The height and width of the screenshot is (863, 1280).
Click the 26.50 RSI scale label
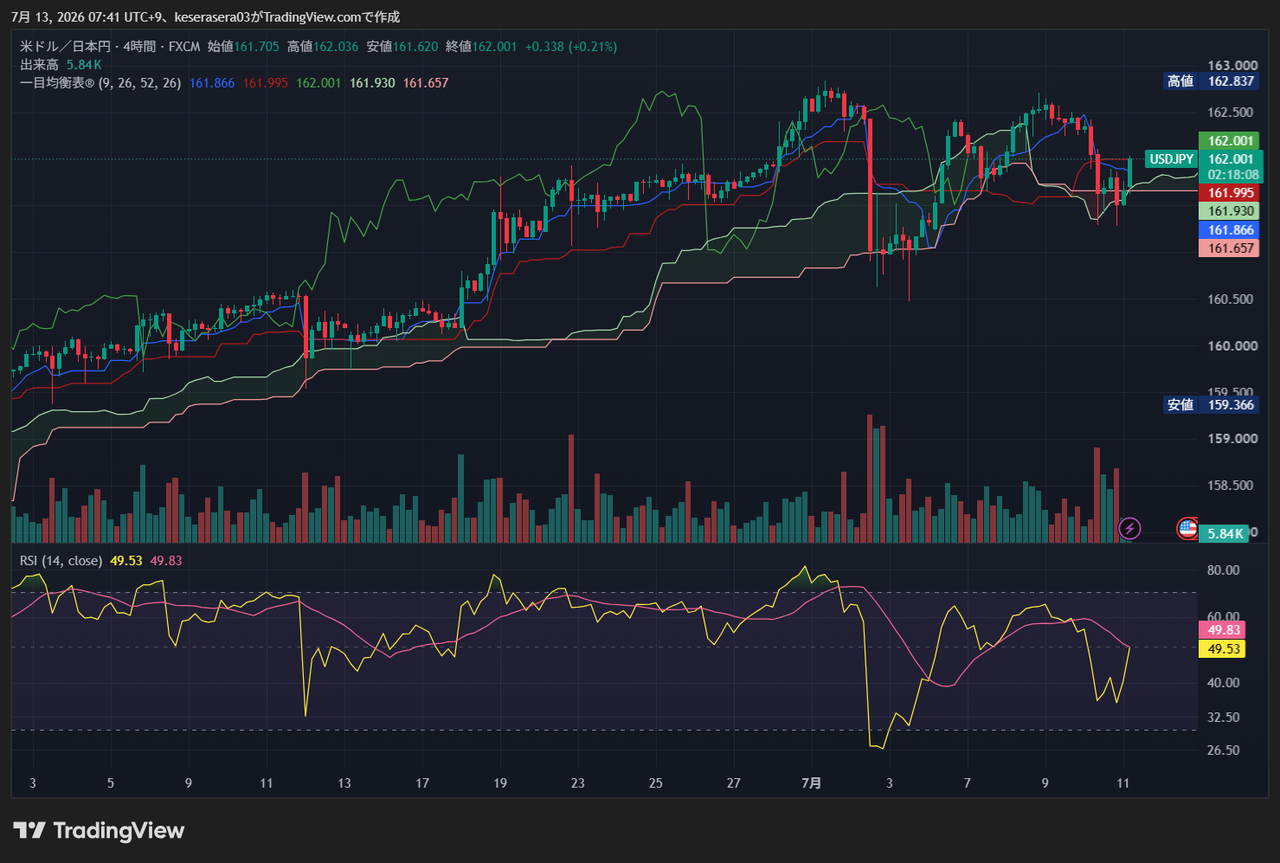(1224, 750)
